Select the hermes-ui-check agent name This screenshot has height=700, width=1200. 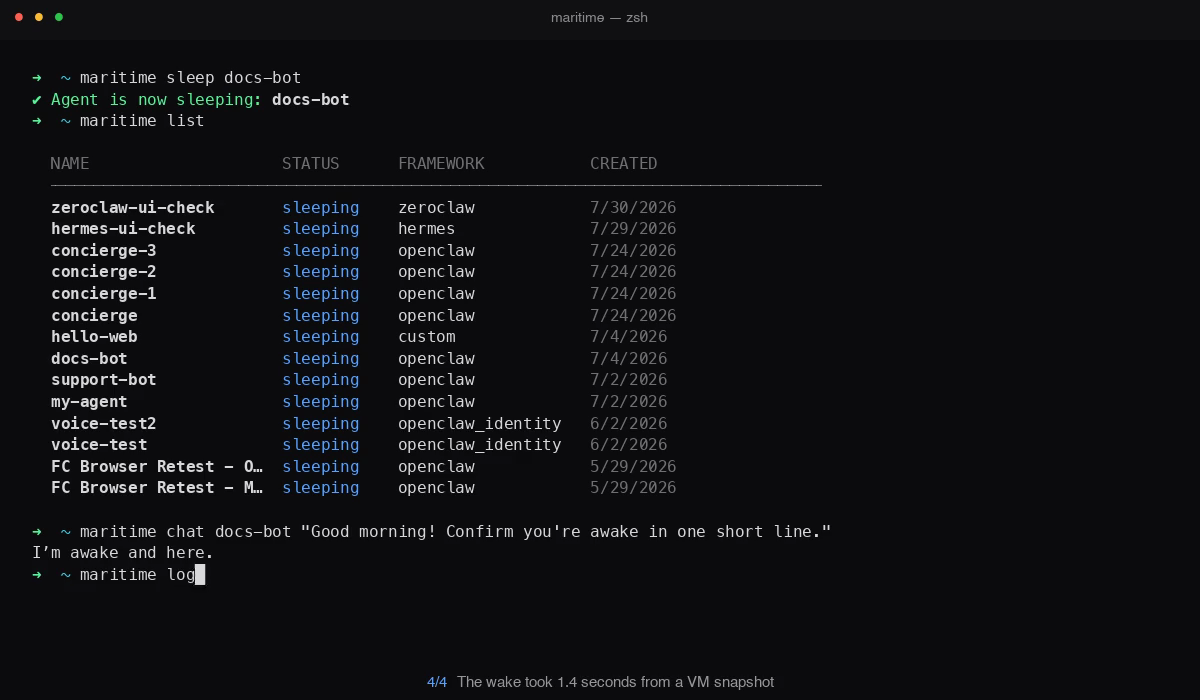[123, 228]
